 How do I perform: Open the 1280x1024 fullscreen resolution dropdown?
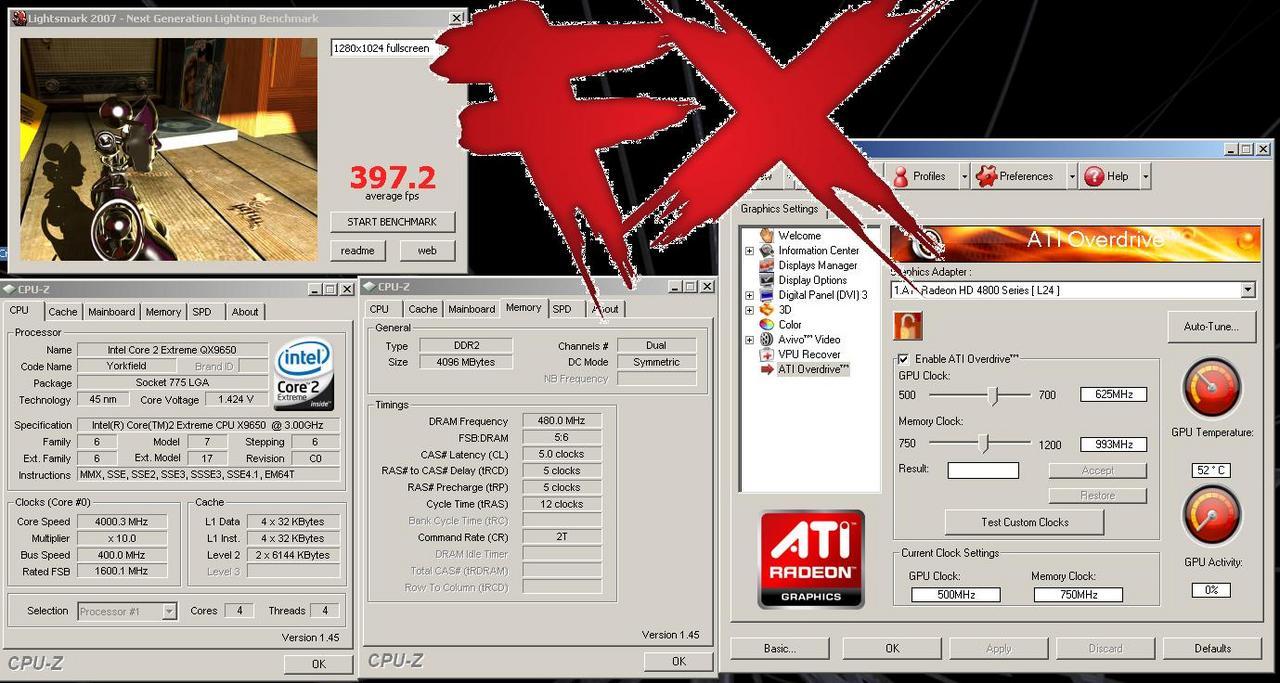click(x=382, y=48)
